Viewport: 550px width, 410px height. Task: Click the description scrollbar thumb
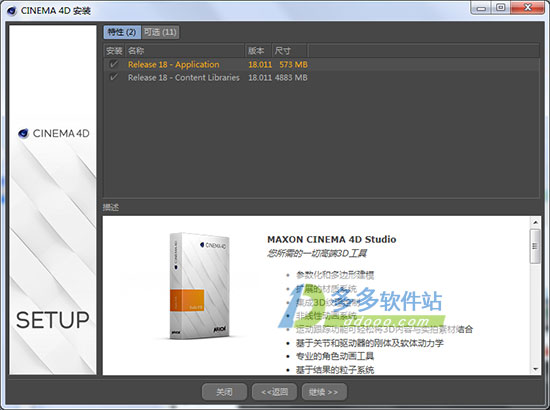pos(535,246)
